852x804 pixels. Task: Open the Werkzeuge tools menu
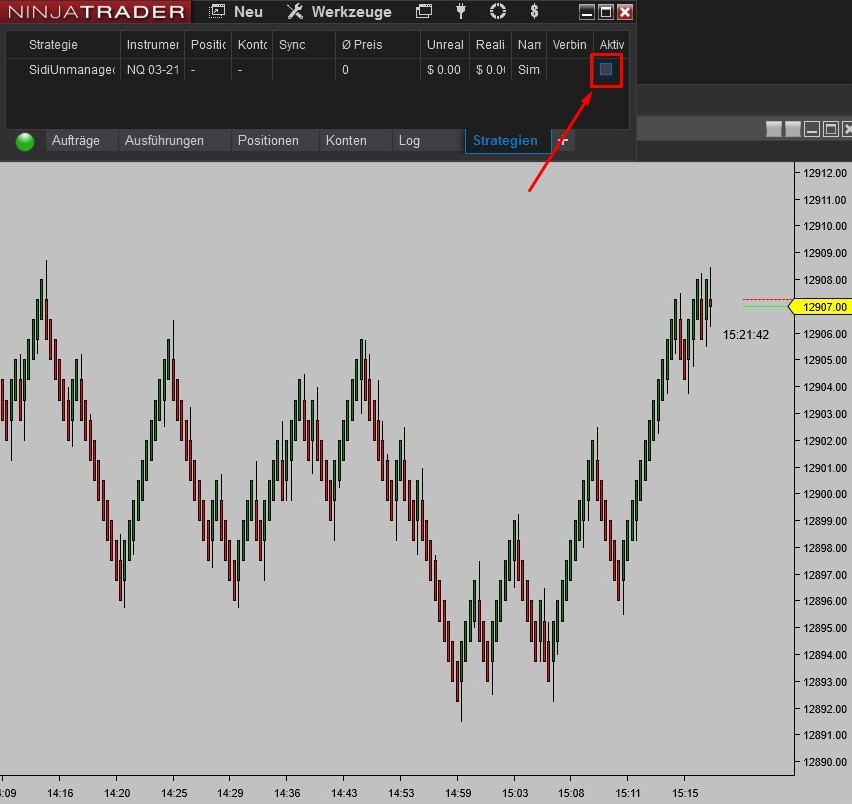[x=339, y=12]
